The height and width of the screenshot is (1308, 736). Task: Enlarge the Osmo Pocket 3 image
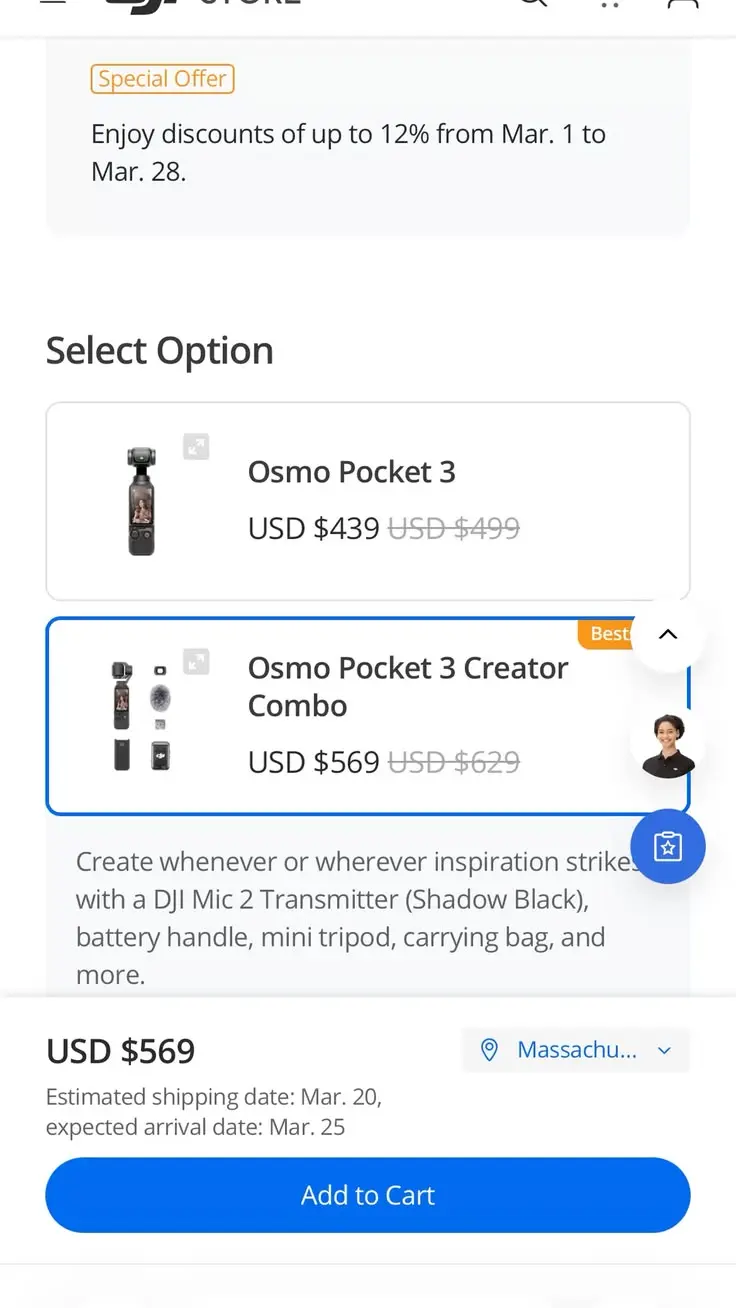click(x=196, y=446)
